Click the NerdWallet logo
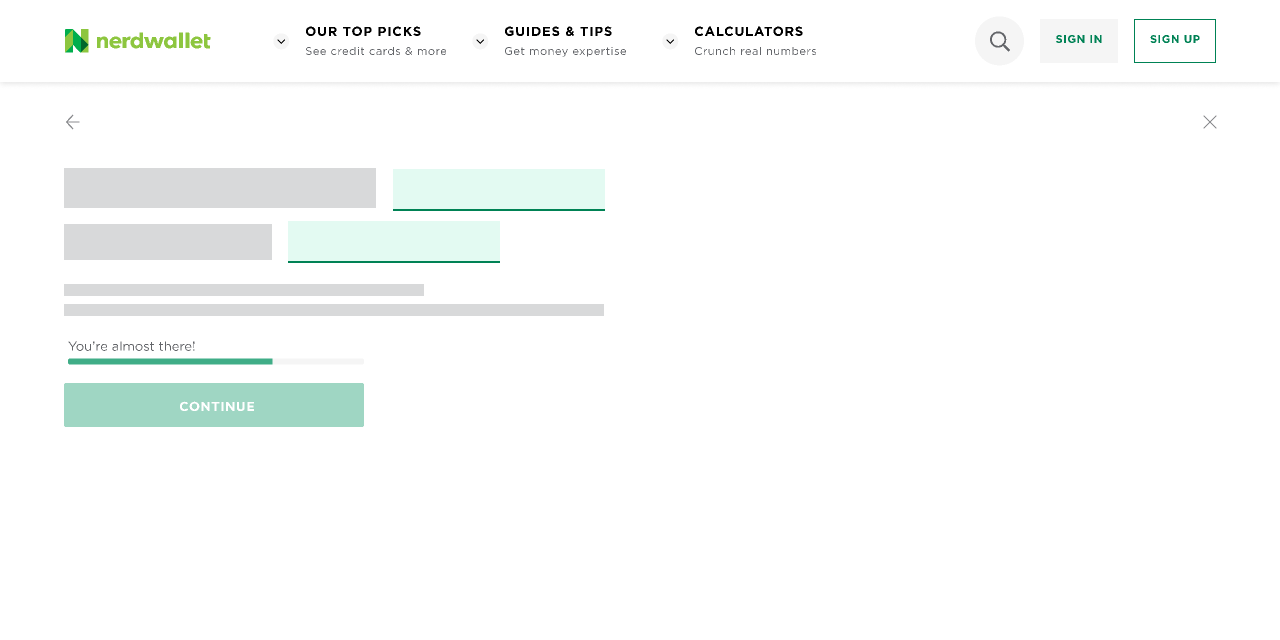The image size is (1280, 640). [138, 41]
